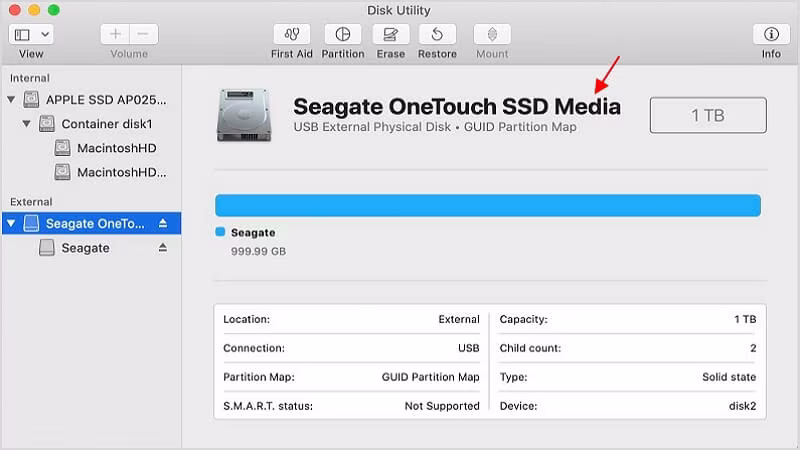Open the Info panel
Image resolution: width=800 pixels, height=450 pixels.
coord(771,35)
